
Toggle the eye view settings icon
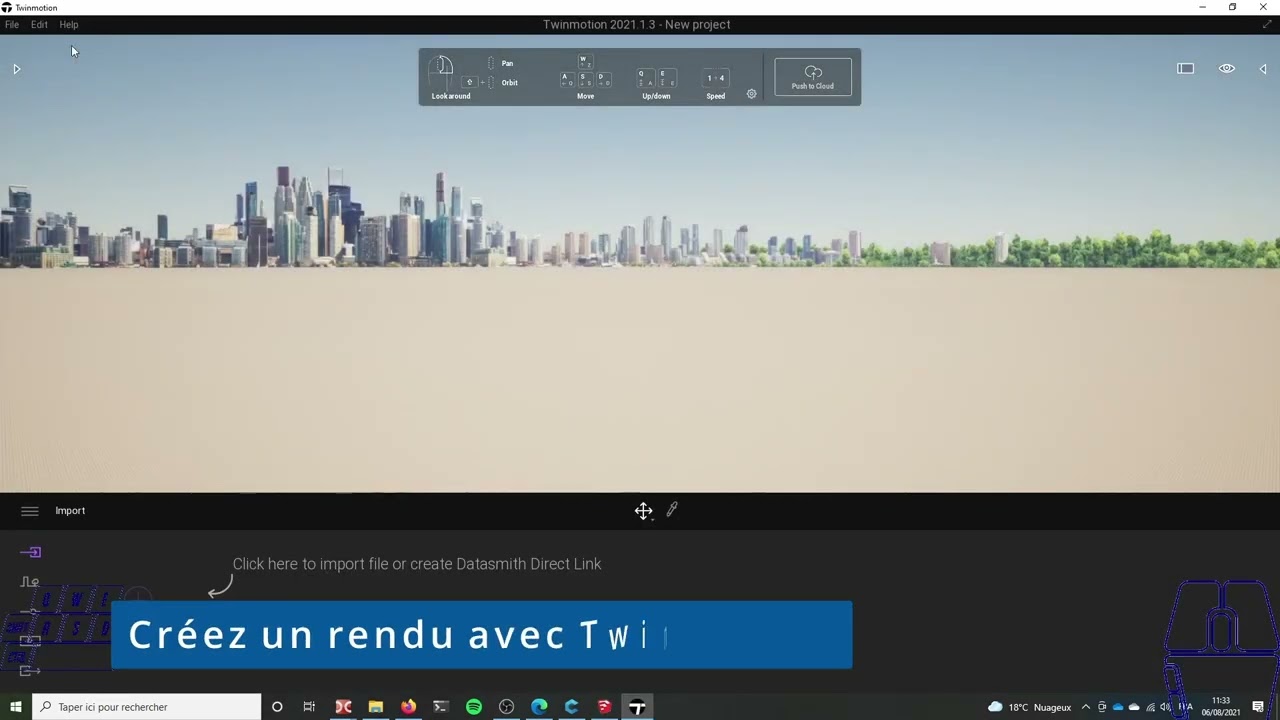coord(1227,69)
